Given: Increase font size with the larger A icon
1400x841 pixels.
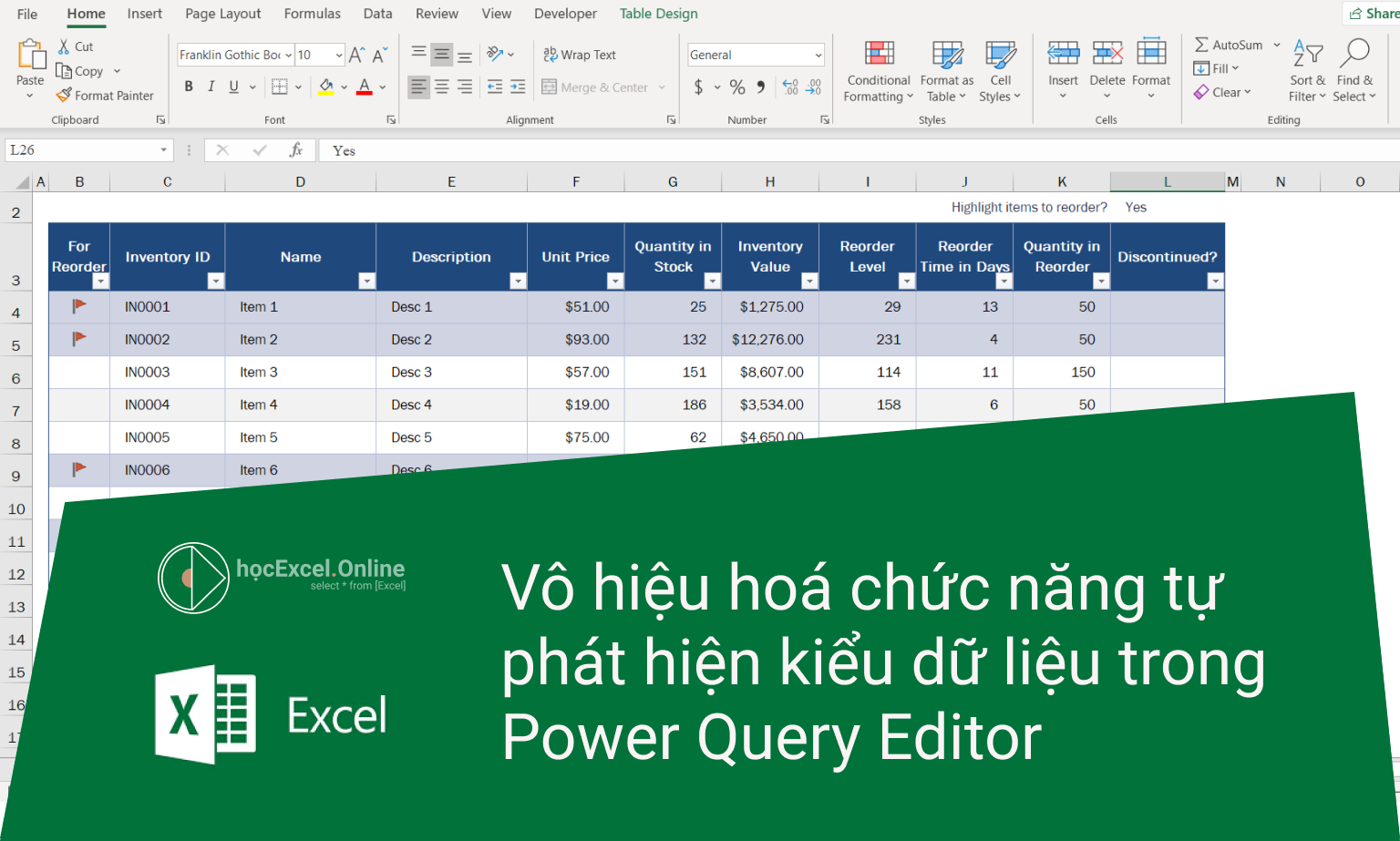Looking at the screenshot, I should click(x=357, y=55).
